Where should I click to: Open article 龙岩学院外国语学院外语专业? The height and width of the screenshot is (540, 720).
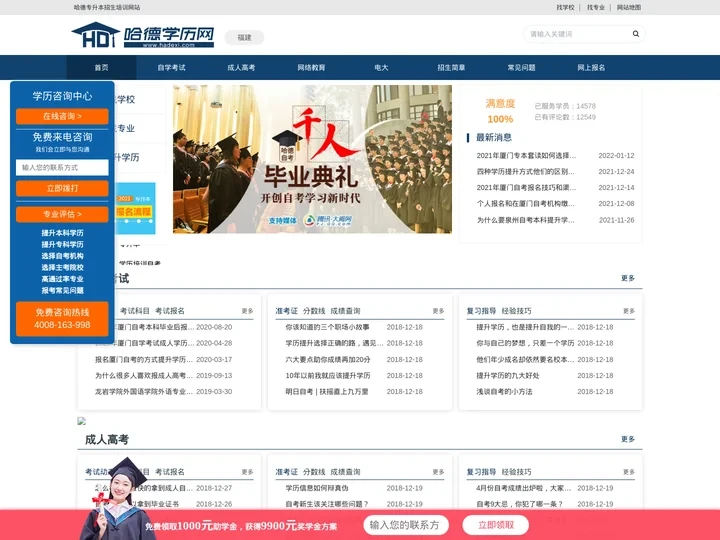tap(144, 392)
